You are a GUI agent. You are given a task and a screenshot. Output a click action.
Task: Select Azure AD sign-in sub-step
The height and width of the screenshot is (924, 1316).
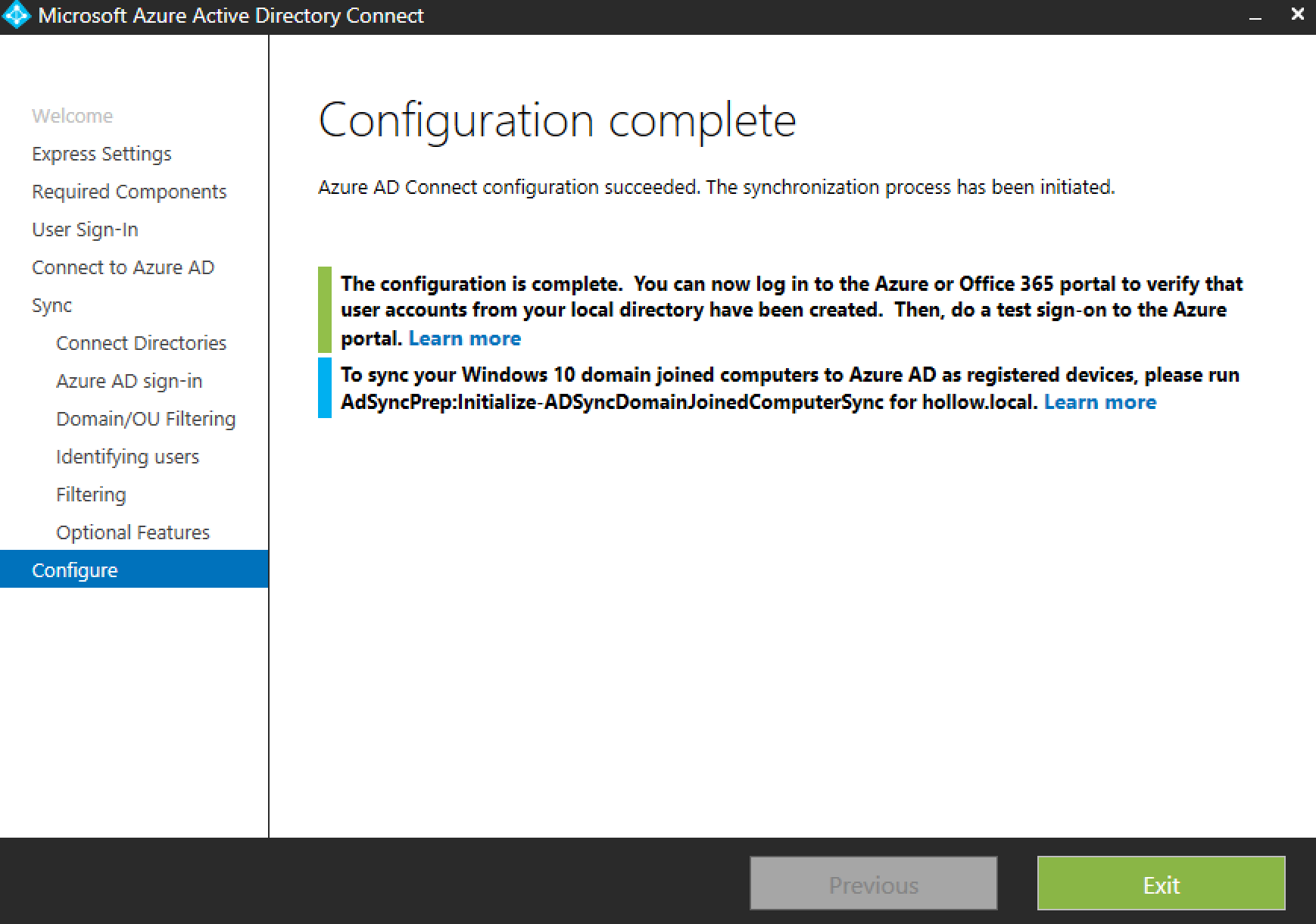click(129, 381)
